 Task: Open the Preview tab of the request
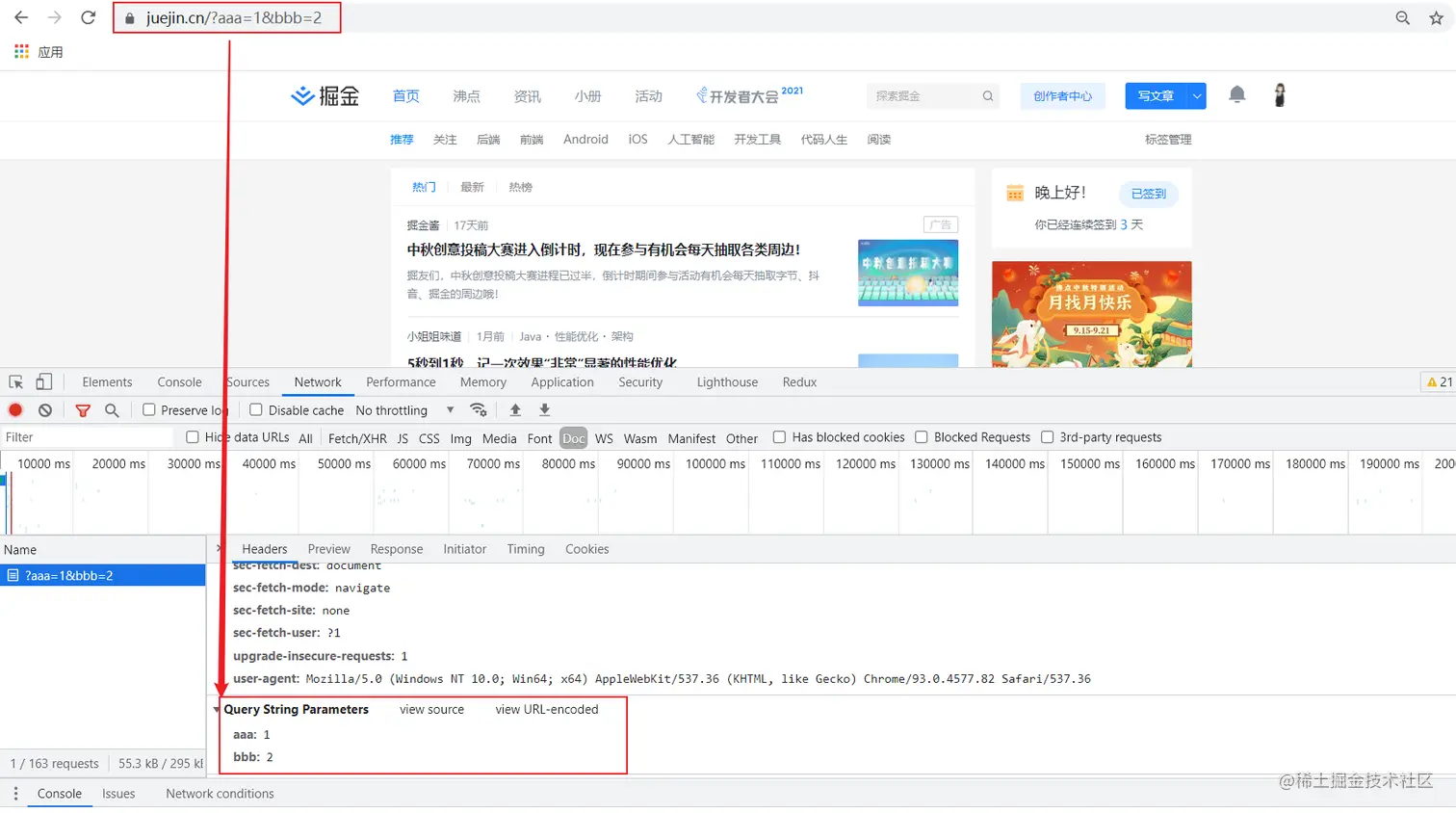point(329,549)
